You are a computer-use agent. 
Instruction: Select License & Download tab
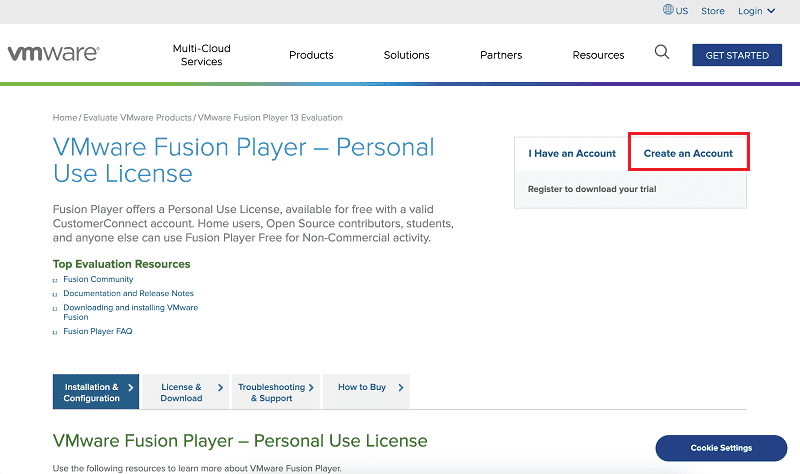pyautogui.click(x=186, y=392)
